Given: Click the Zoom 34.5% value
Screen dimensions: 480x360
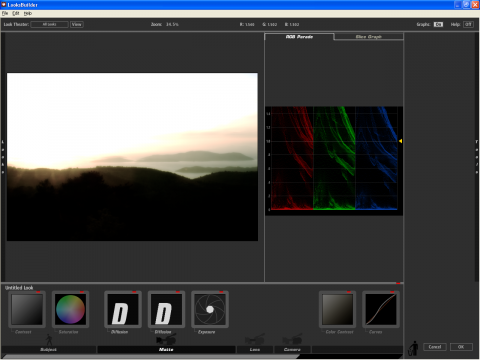Looking at the screenshot, I should pos(172,24).
